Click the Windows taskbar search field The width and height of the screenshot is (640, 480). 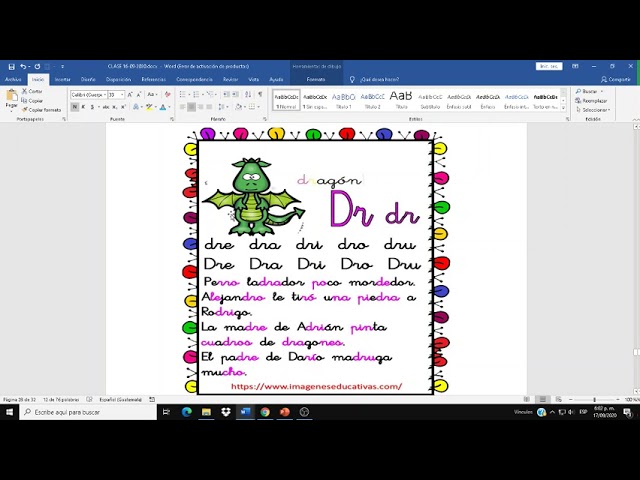[x=88, y=412]
